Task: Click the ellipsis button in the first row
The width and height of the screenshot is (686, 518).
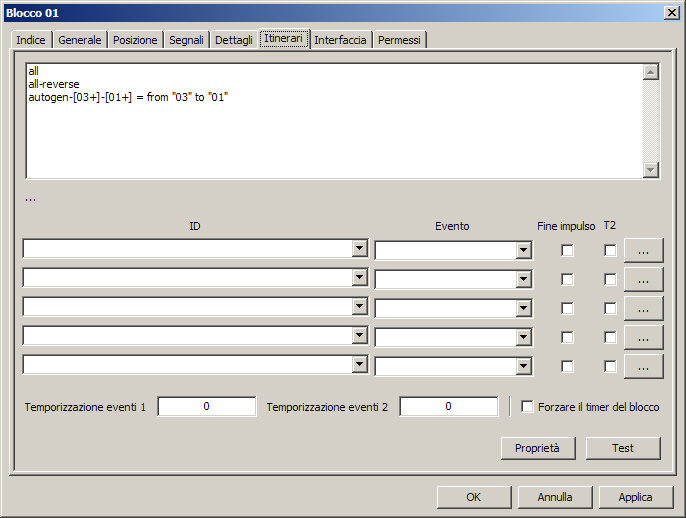Action: pyautogui.click(x=643, y=250)
